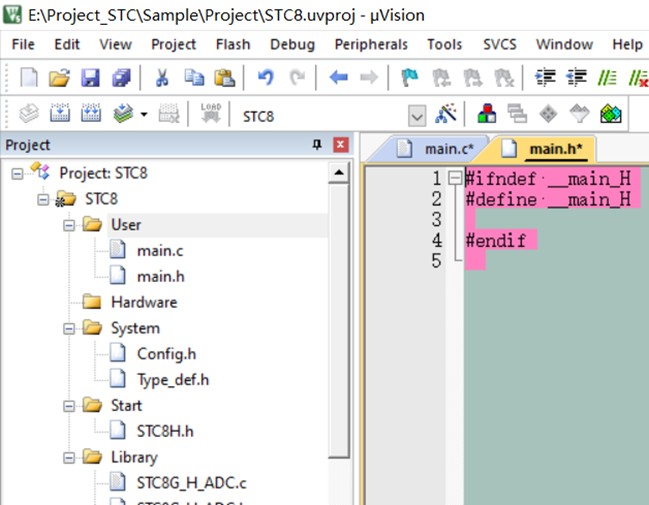Undo the last edit
649x505 pixels.
pos(266,77)
